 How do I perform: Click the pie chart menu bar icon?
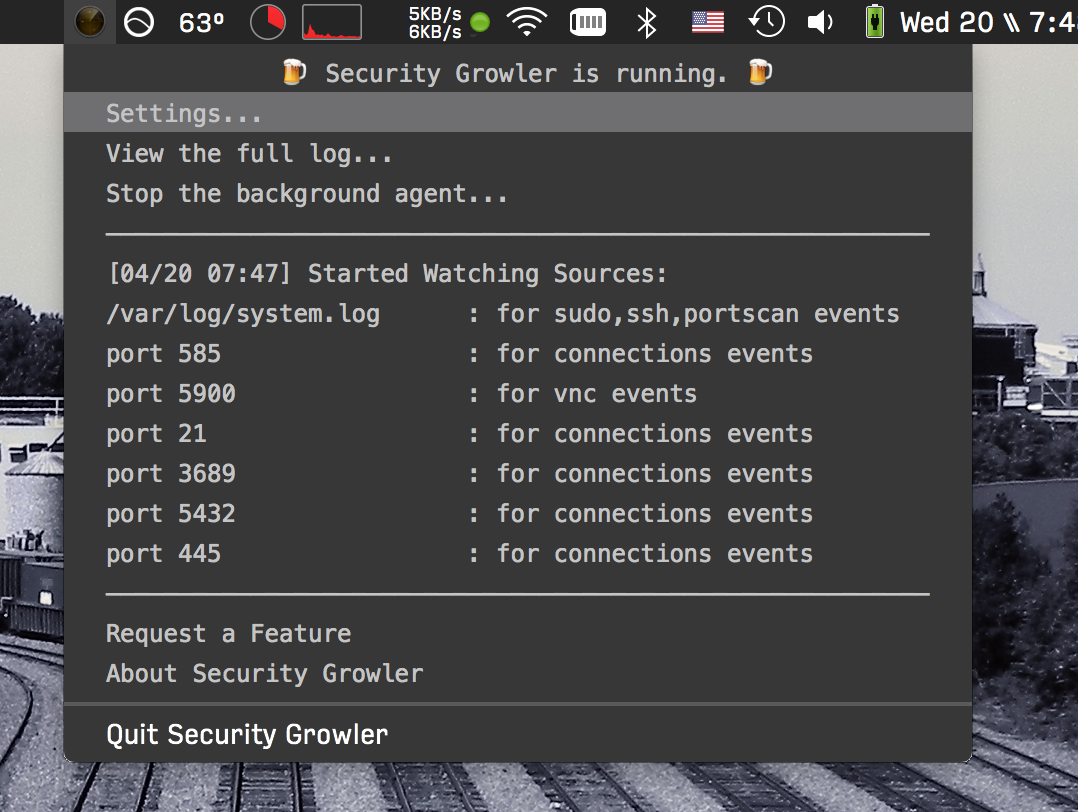pos(267,21)
